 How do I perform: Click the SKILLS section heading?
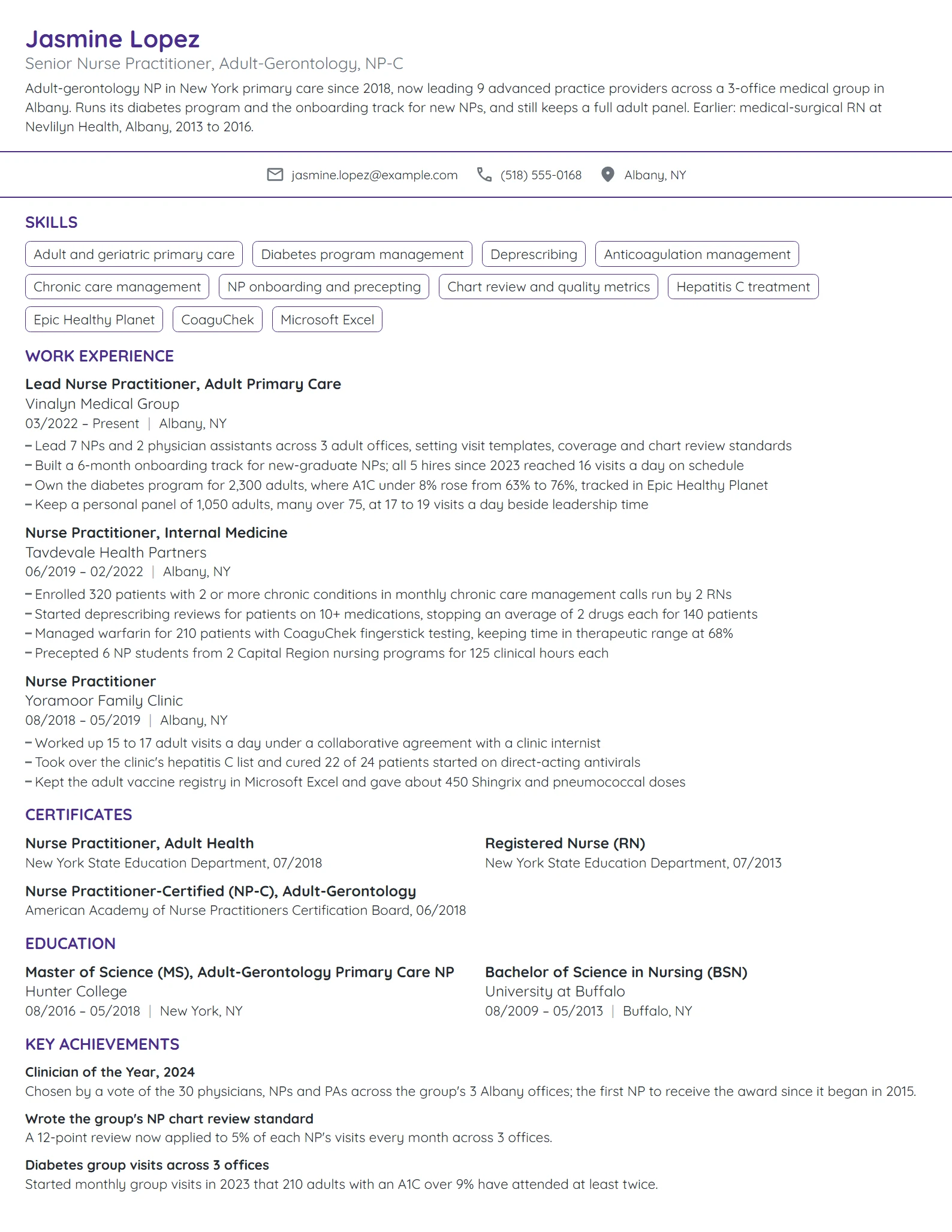coord(51,222)
